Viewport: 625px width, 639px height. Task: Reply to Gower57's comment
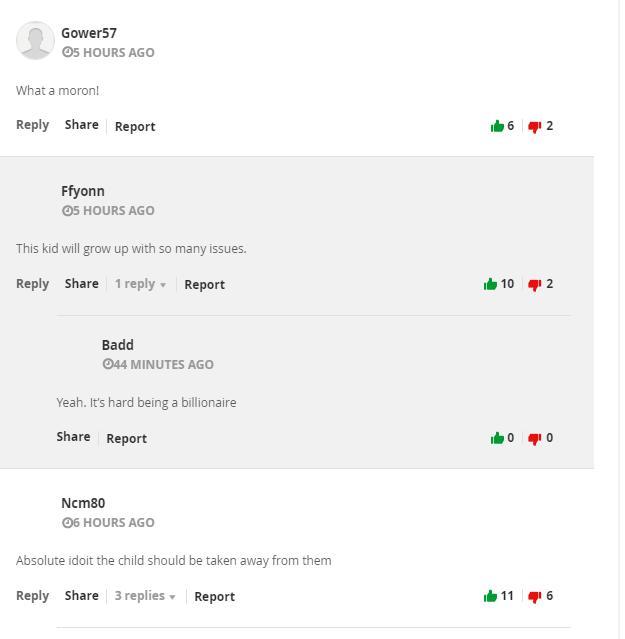point(32,125)
